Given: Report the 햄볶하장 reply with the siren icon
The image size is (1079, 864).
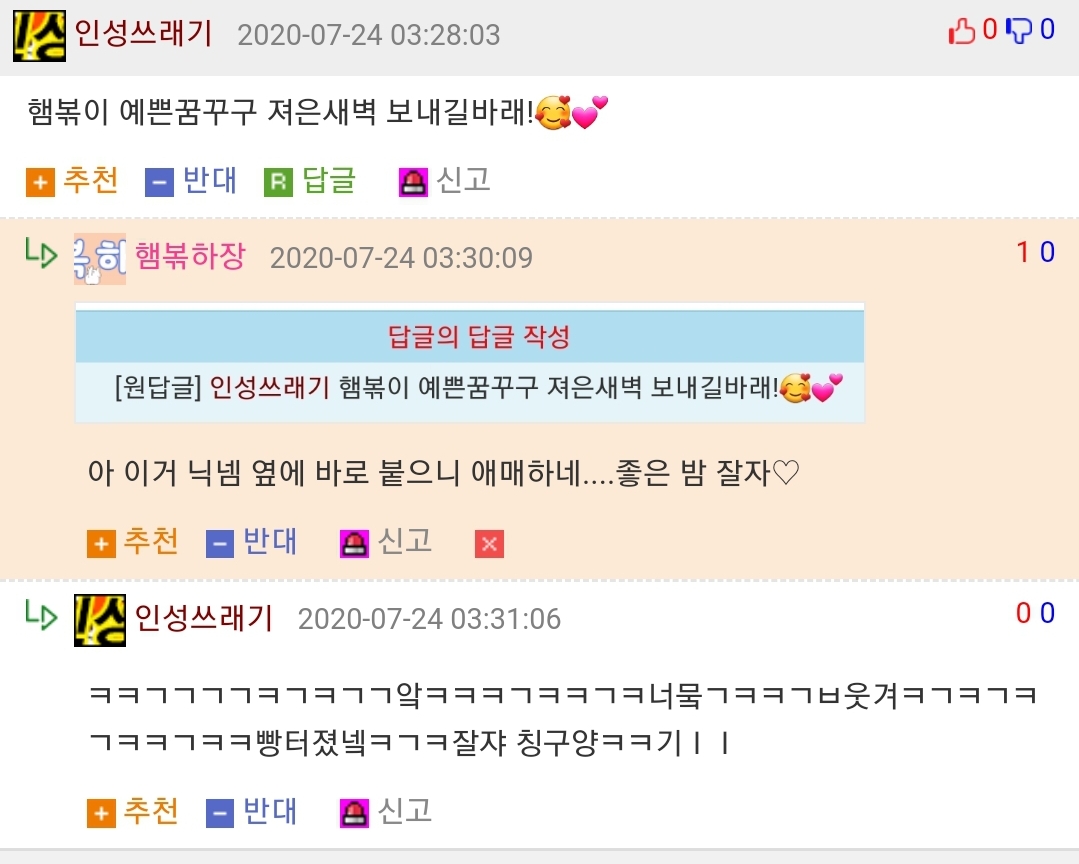Looking at the screenshot, I should [354, 543].
